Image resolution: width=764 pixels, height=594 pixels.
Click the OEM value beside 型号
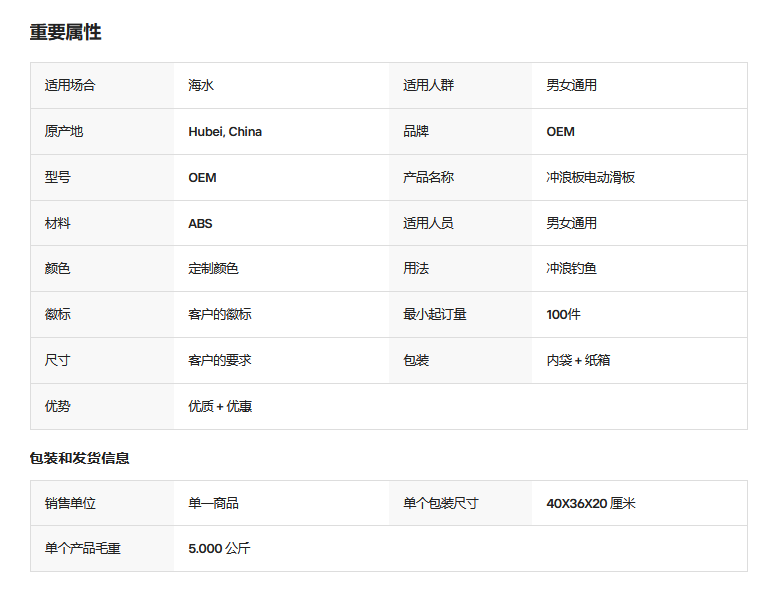pyautogui.click(x=202, y=177)
